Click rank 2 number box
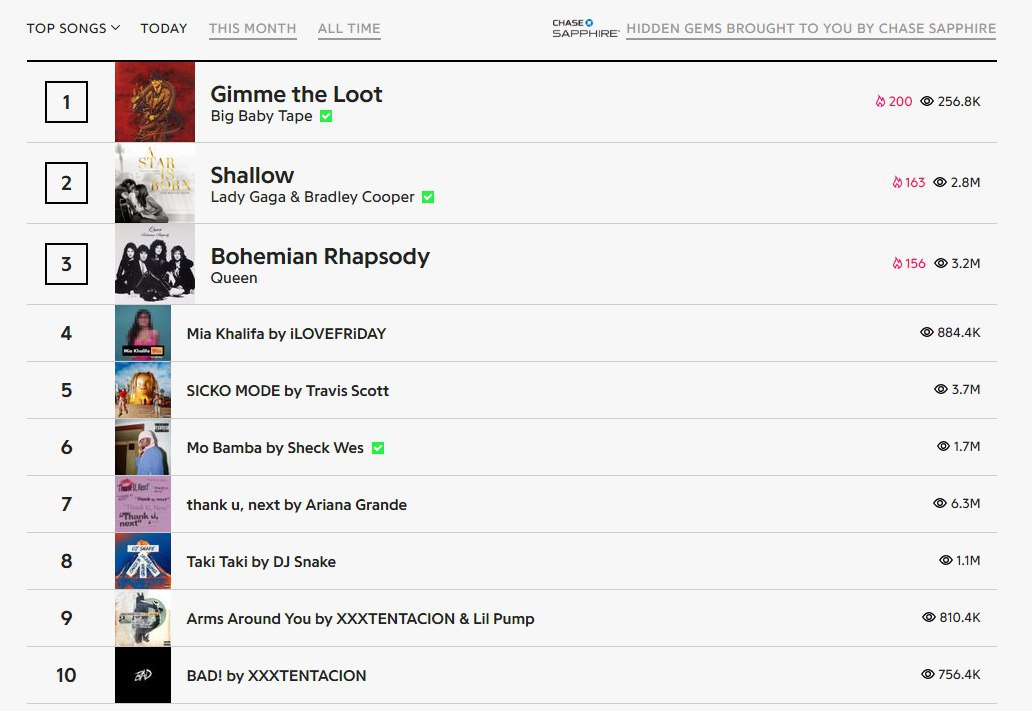The height and width of the screenshot is (711, 1032). click(66, 183)
